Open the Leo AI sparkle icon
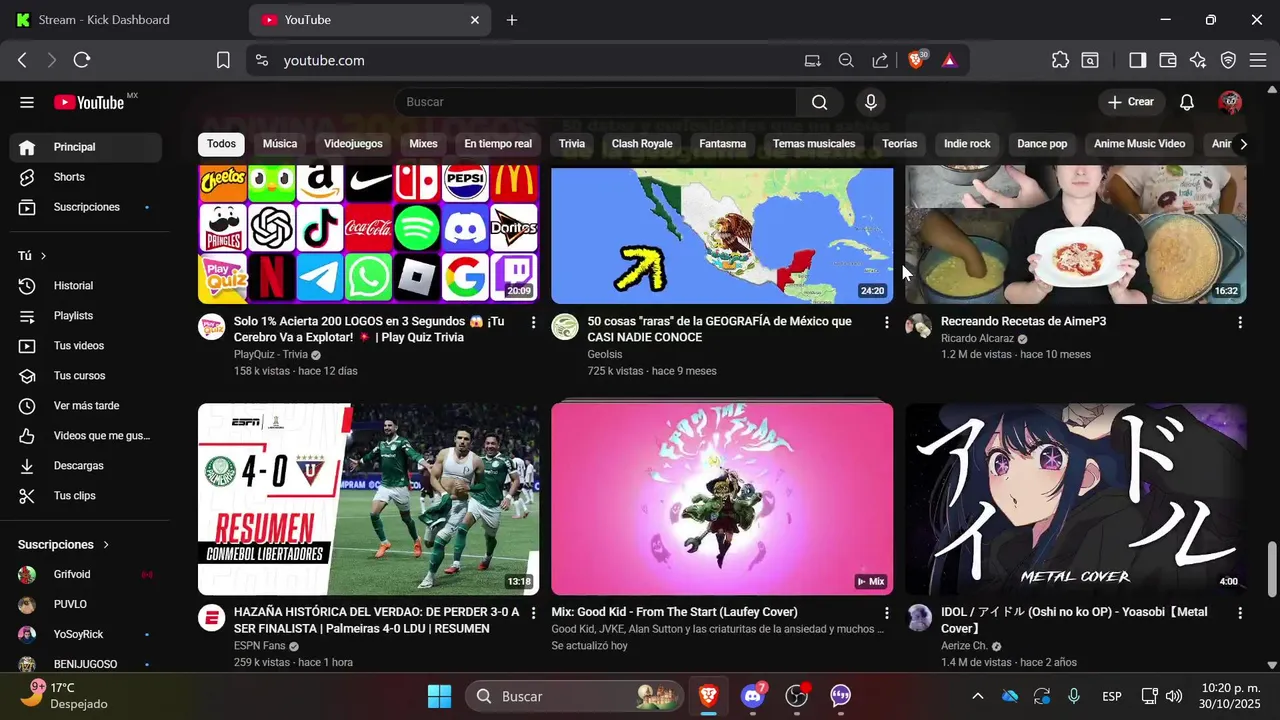The width and height of the screenshot is (1280, 720). tap(1198, 60)
